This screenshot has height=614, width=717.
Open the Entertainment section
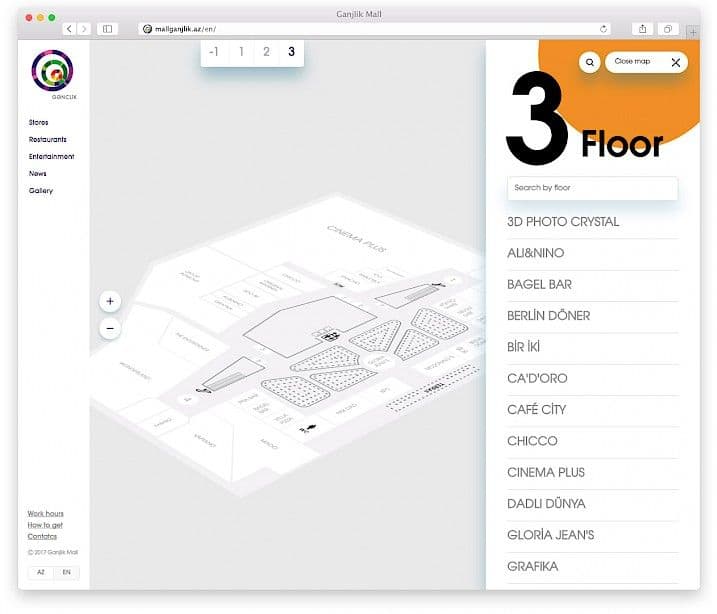pos(51,156)
